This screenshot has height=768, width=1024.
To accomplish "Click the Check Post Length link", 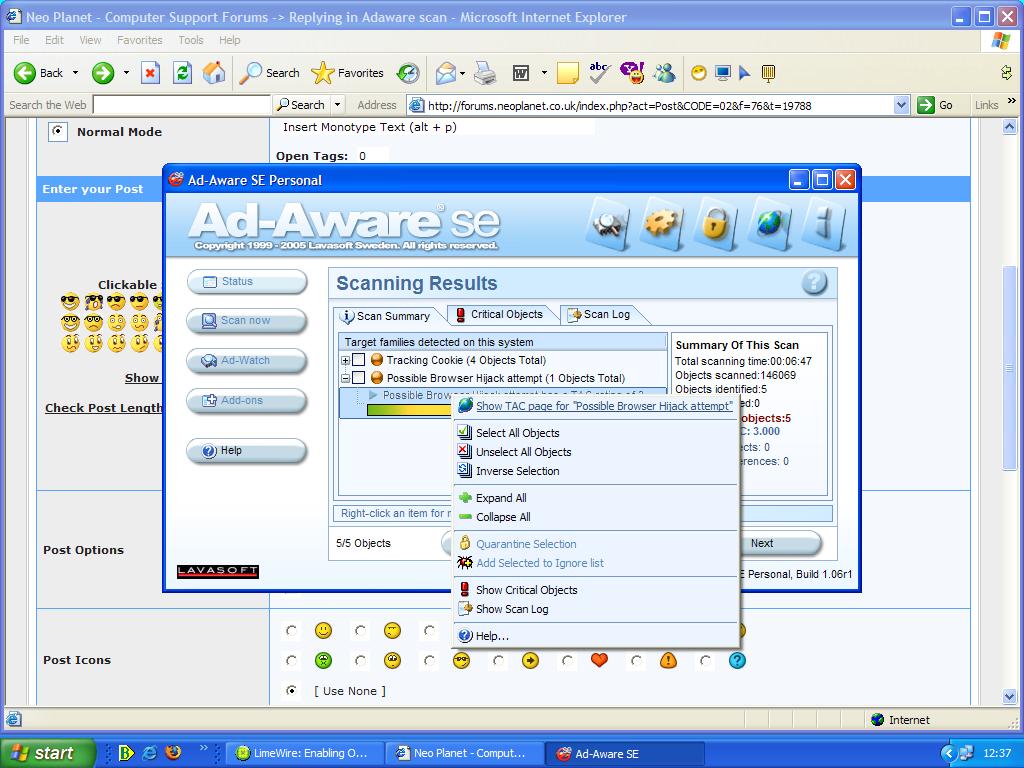I will (x=103, y=408).
